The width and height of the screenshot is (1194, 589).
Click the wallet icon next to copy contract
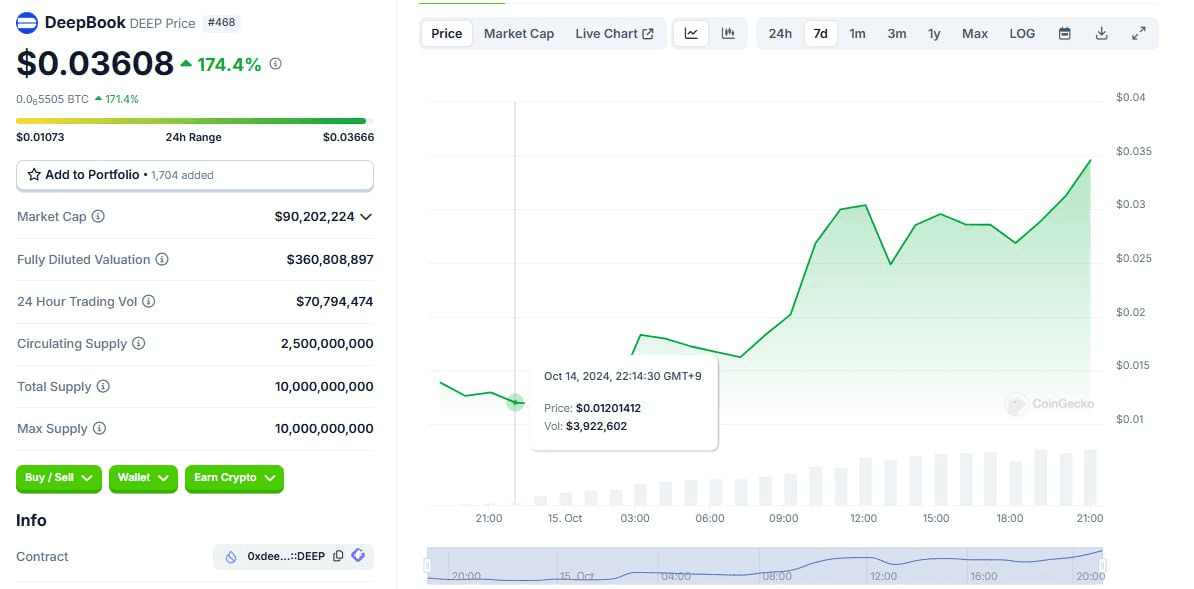pos(359,555)
